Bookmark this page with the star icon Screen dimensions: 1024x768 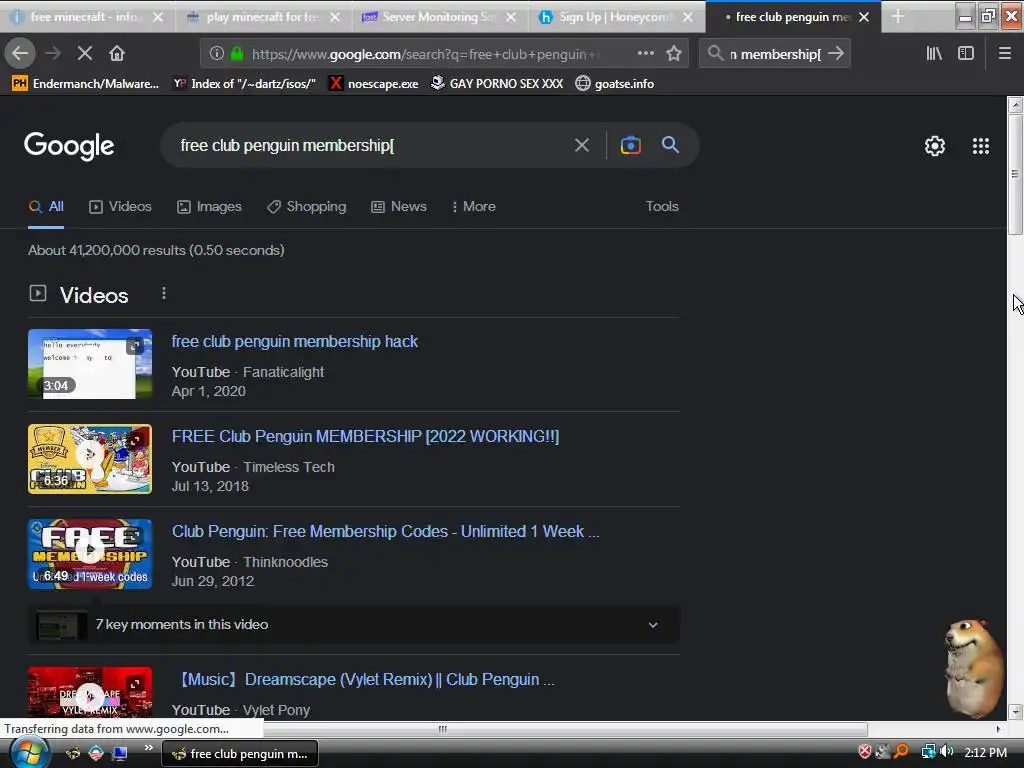point(674,54)
